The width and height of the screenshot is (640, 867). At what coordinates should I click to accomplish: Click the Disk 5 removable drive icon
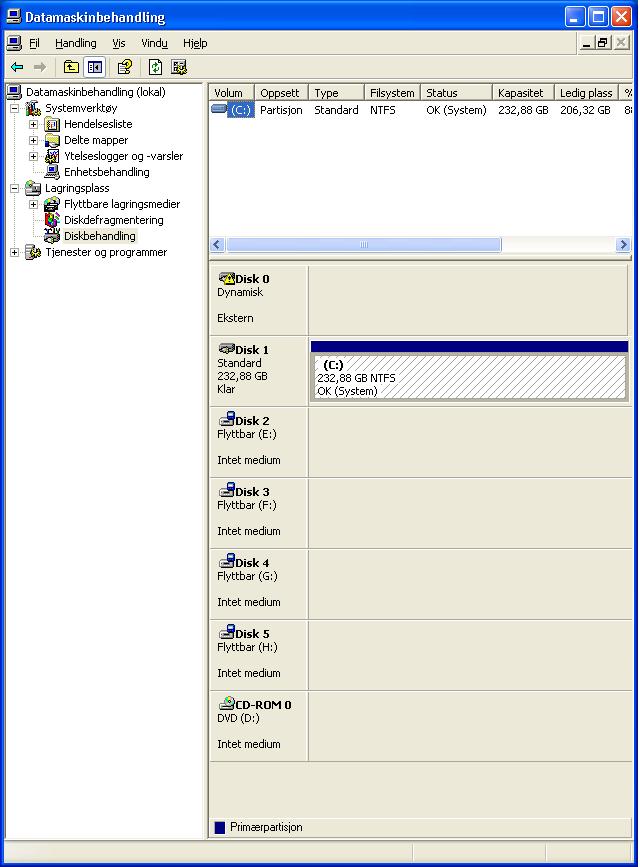(227, 631)
